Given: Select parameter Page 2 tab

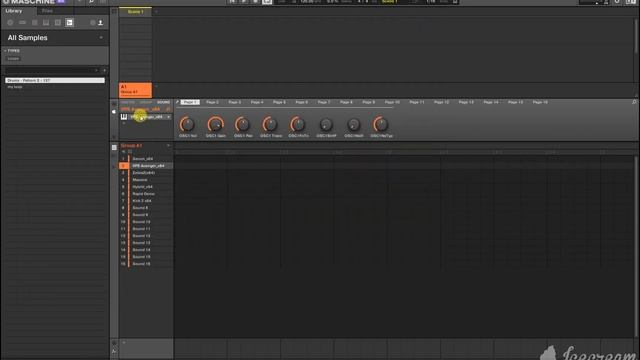Looking at the screenshot, I should tap(212, 102).
